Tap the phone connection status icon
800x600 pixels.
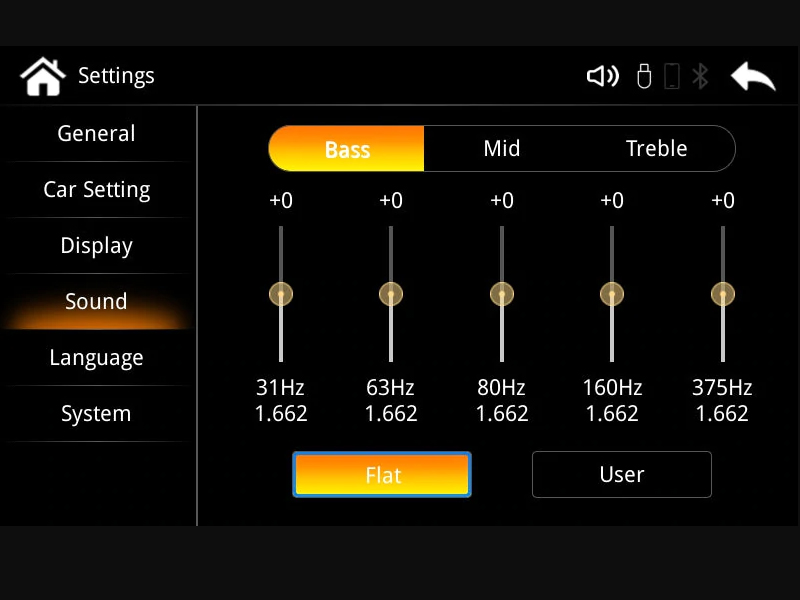[x=672, y=76]
